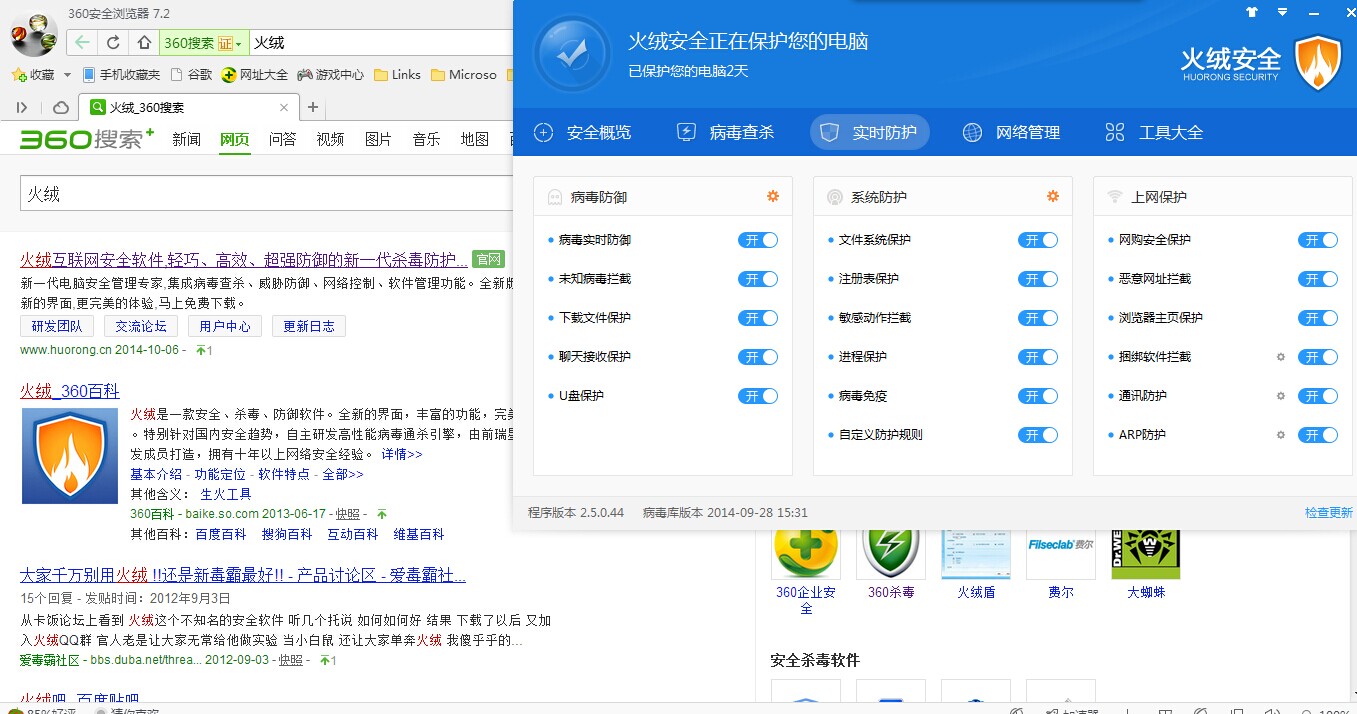
Task: Click the skin (shirt) icon in Huorong title bar
Action: pos(1250,13)
